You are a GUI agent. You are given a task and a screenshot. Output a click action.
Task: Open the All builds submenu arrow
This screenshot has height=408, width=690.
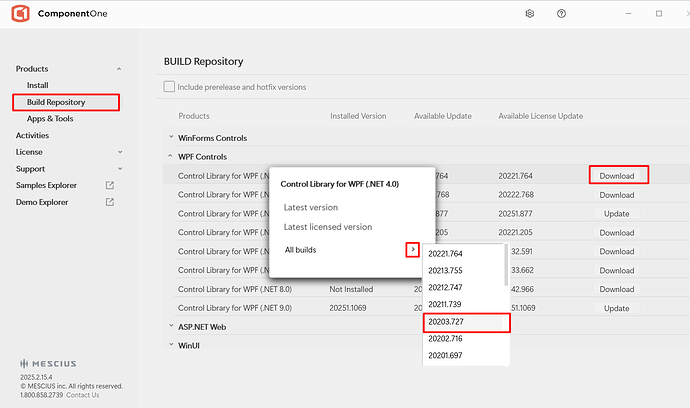click(413, 250)
